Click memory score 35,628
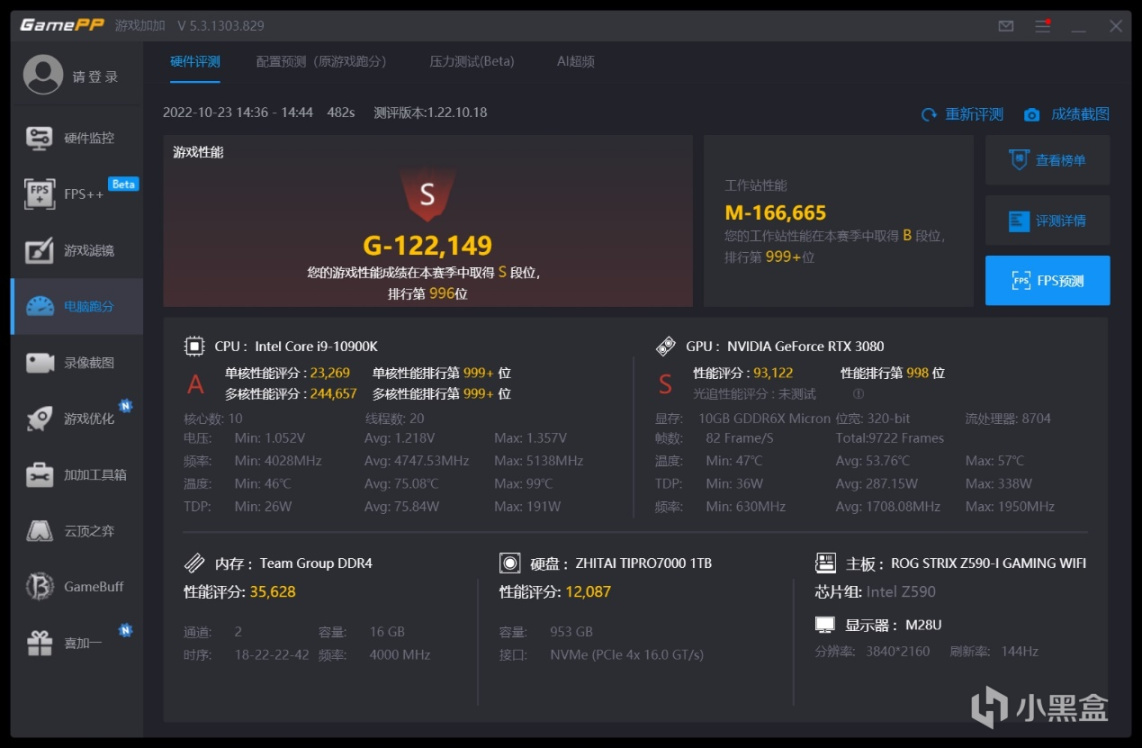Screen dimensions: 1142x748 pyautogui.click(x=272, y=591)
